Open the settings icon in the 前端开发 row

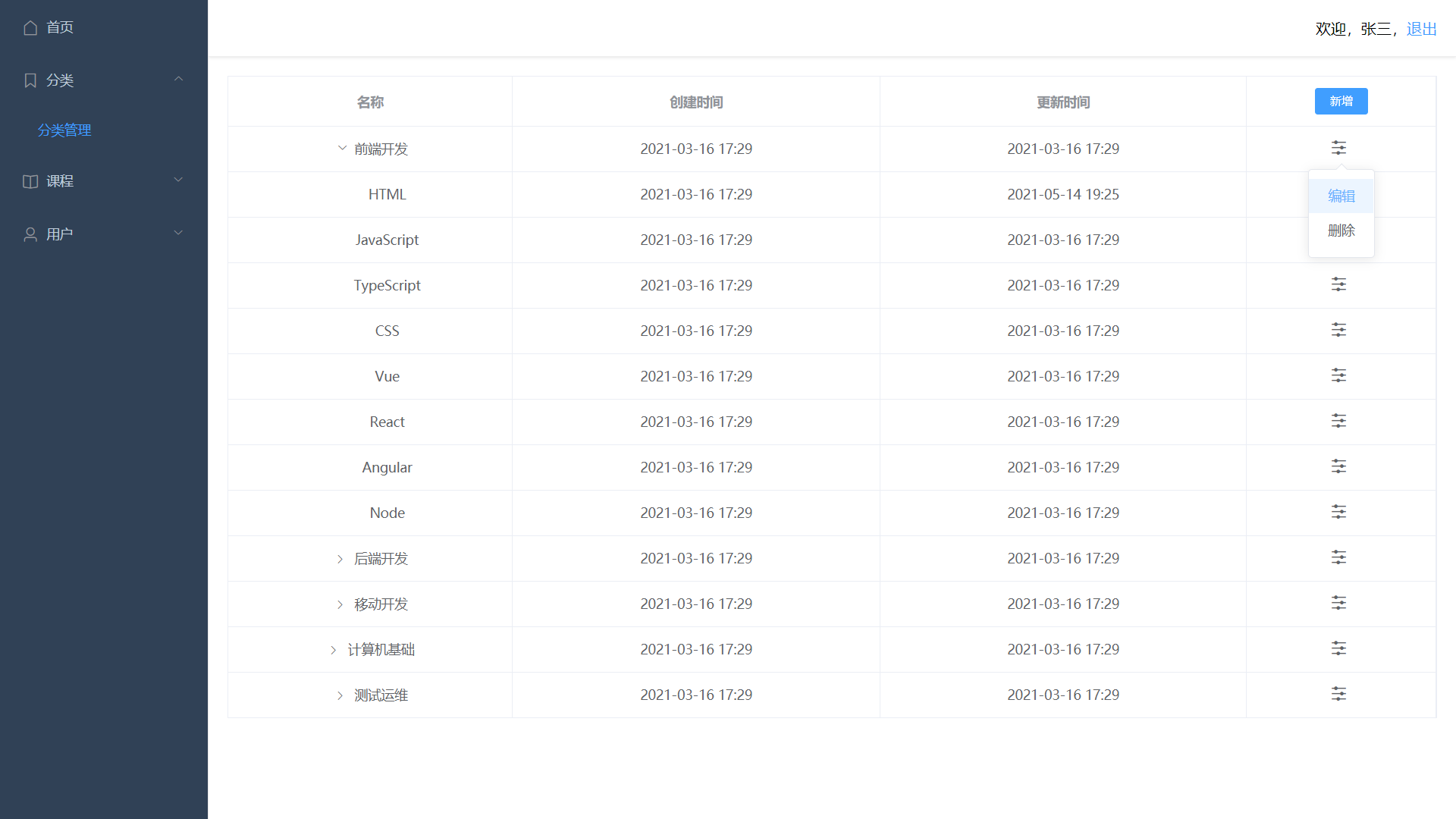tap(1338, 148)
